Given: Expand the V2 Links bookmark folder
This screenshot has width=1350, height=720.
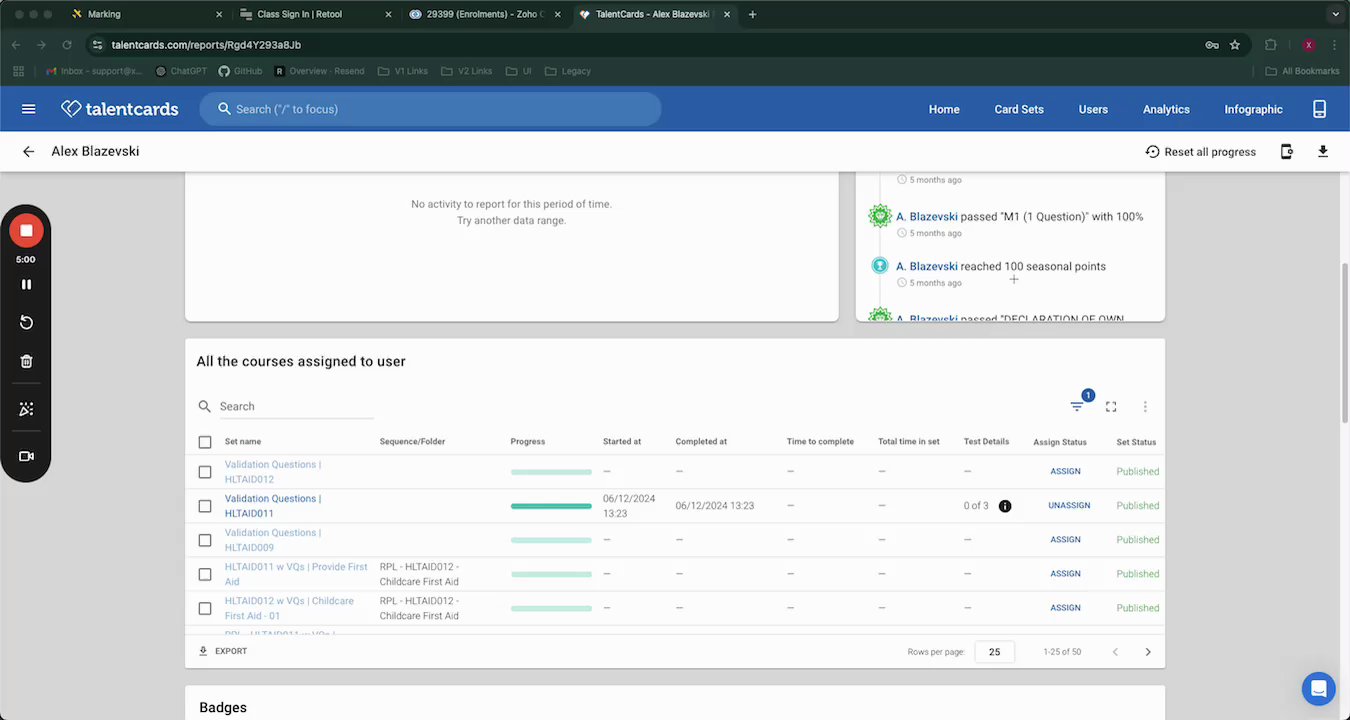Looking at the screenshot, I should (x=467, y=71).
